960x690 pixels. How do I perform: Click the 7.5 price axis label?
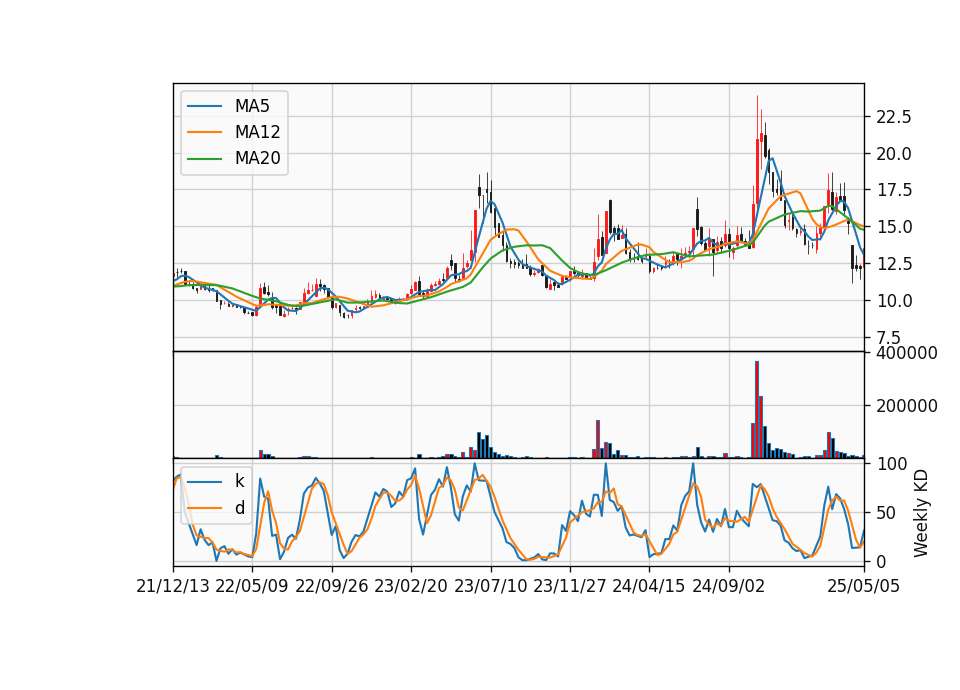pos(888,338)
